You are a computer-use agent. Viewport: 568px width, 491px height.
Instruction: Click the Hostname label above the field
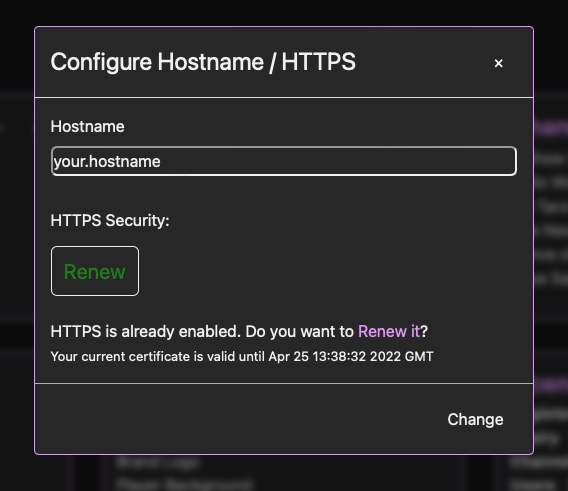point(87,126)
